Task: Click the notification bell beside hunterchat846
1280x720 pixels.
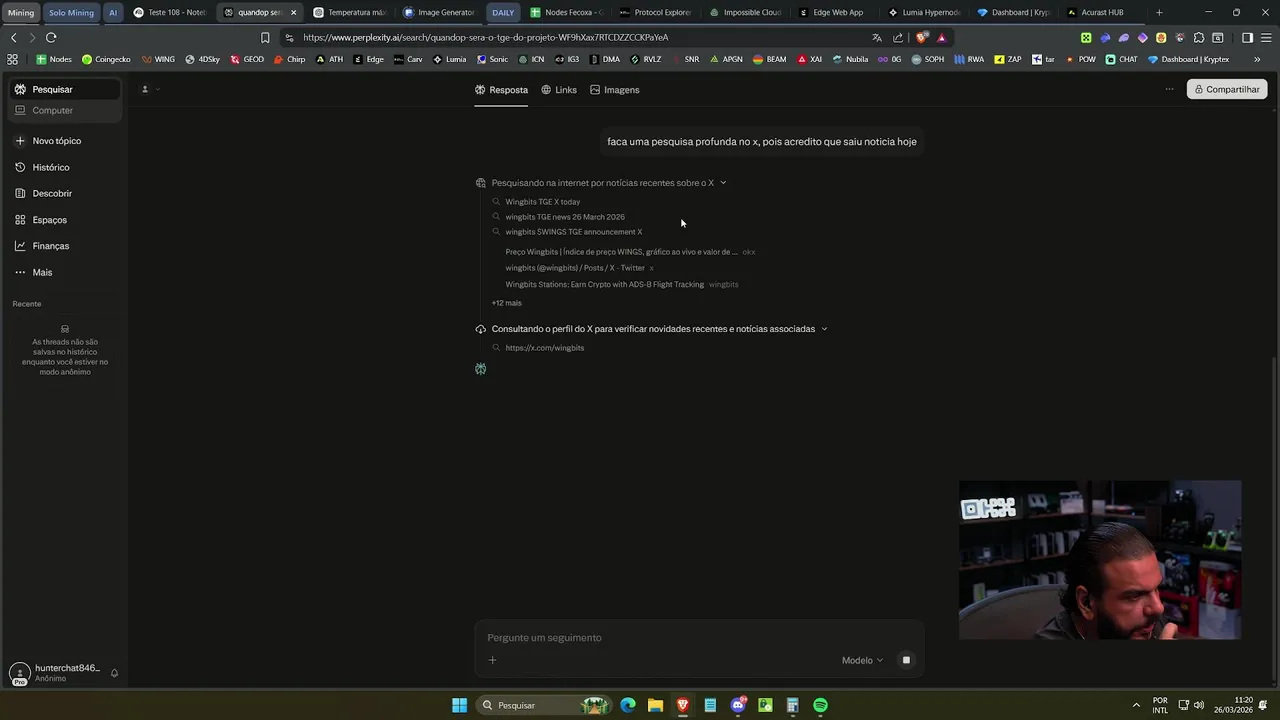Action: pyautogui.click(x=114, y=673)
